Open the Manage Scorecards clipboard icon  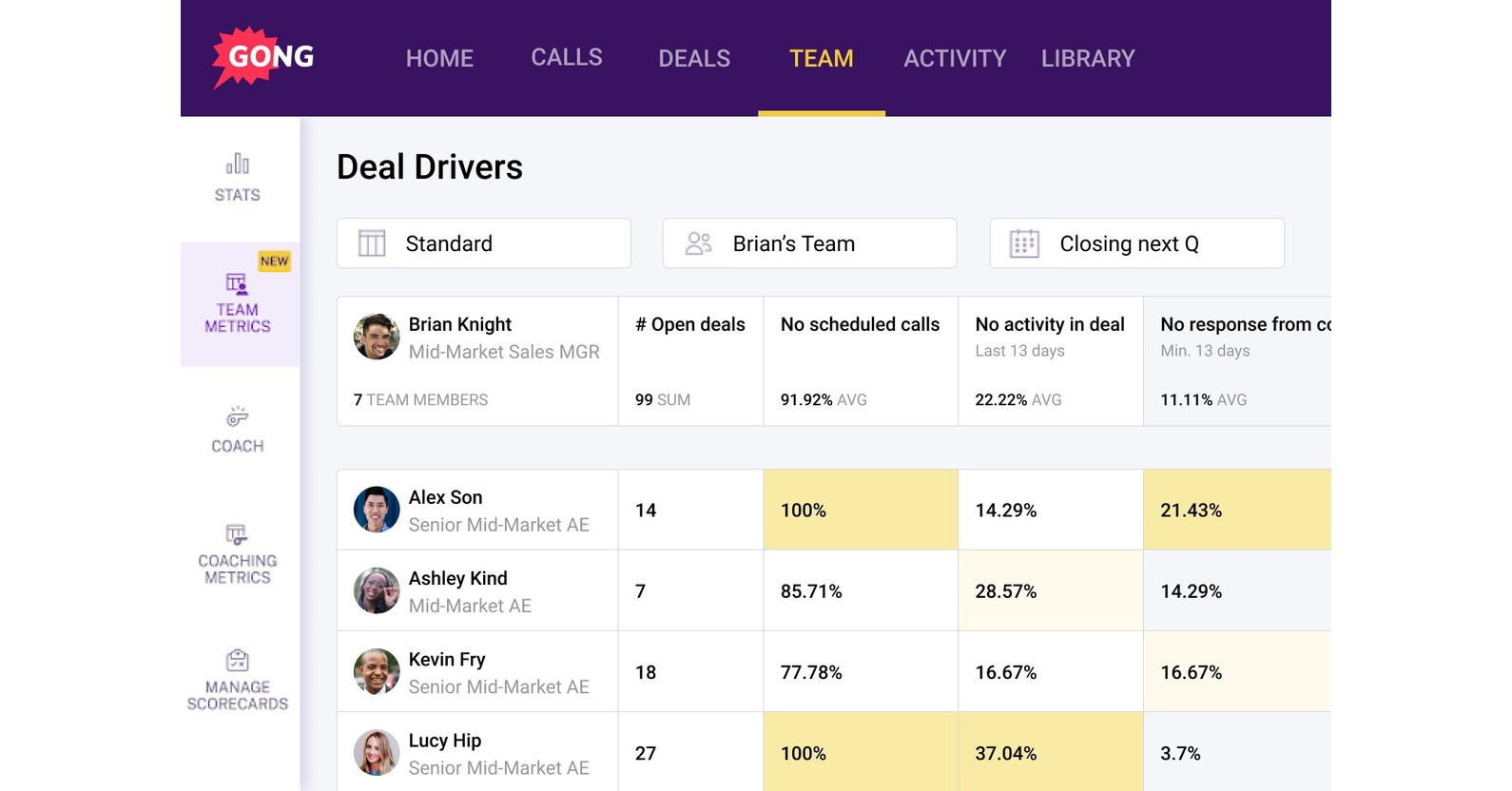238,660
